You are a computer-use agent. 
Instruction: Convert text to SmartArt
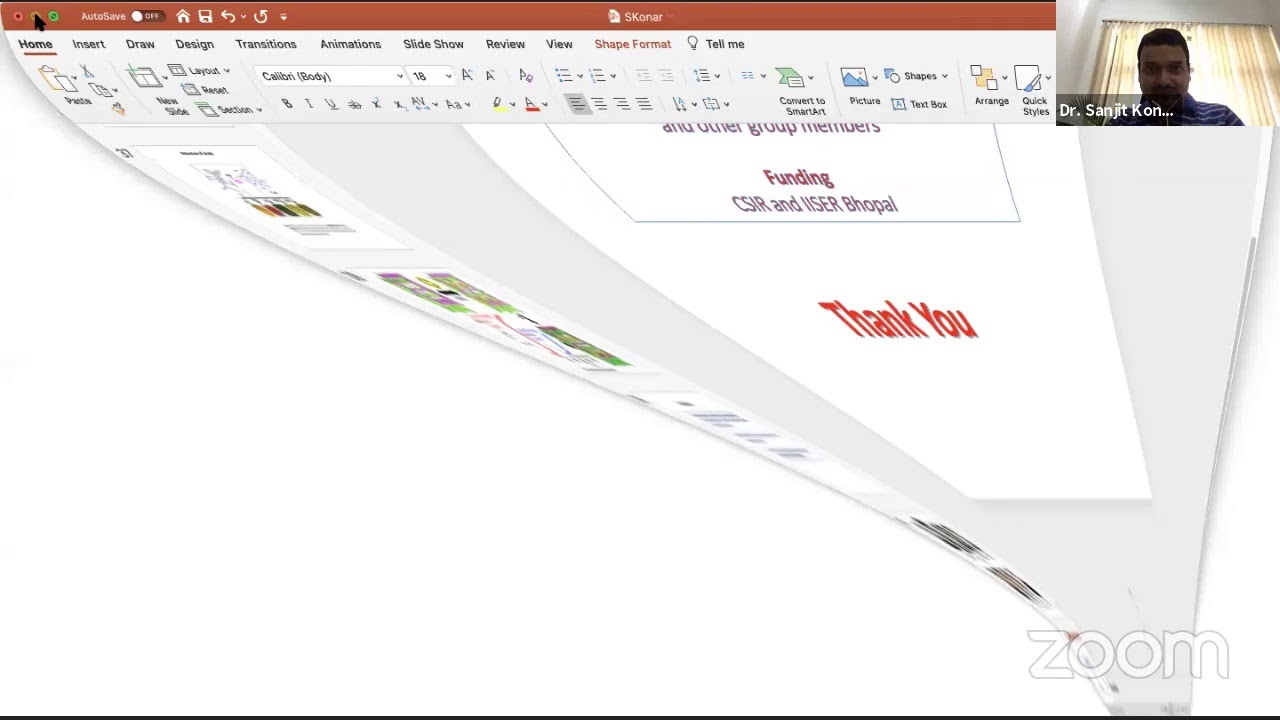pos(801,91)
